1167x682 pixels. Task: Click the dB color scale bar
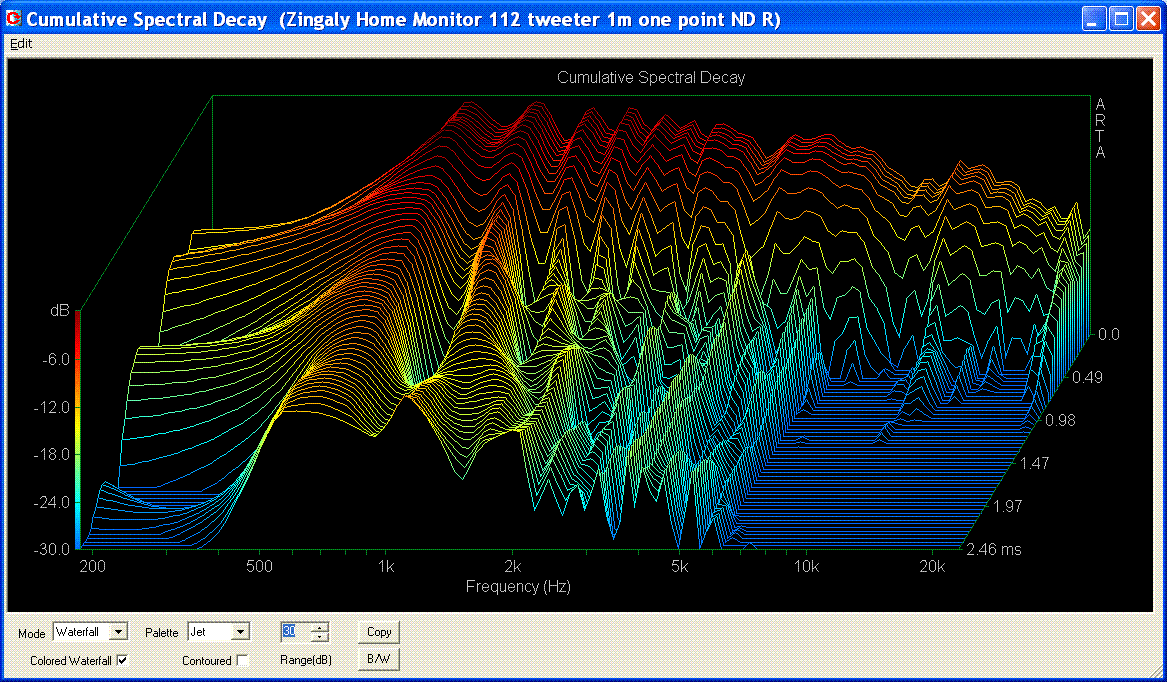click(x=78, y=430)
